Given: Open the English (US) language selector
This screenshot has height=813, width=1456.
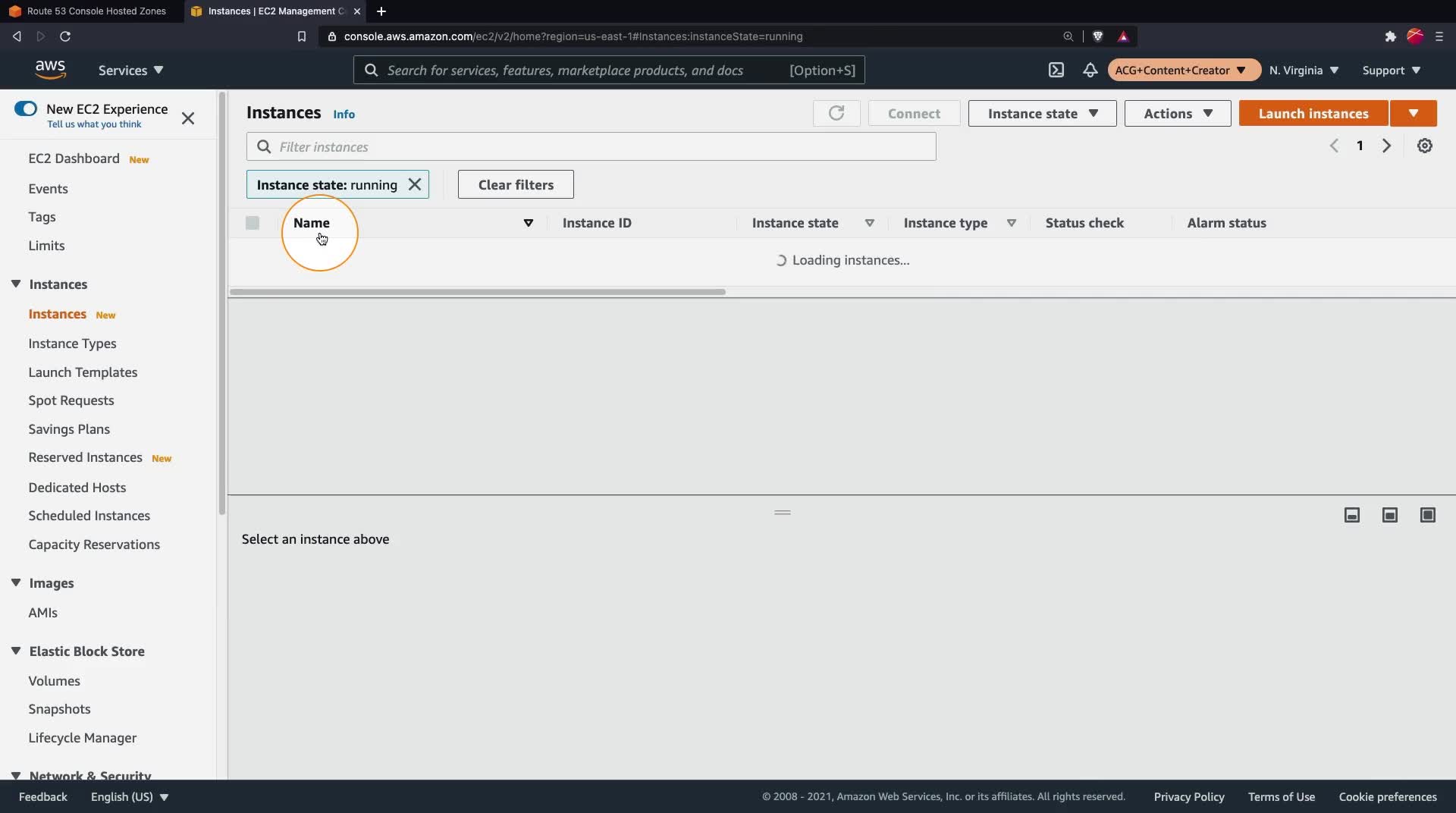Looking at the screenshot, I should [130, 796].
